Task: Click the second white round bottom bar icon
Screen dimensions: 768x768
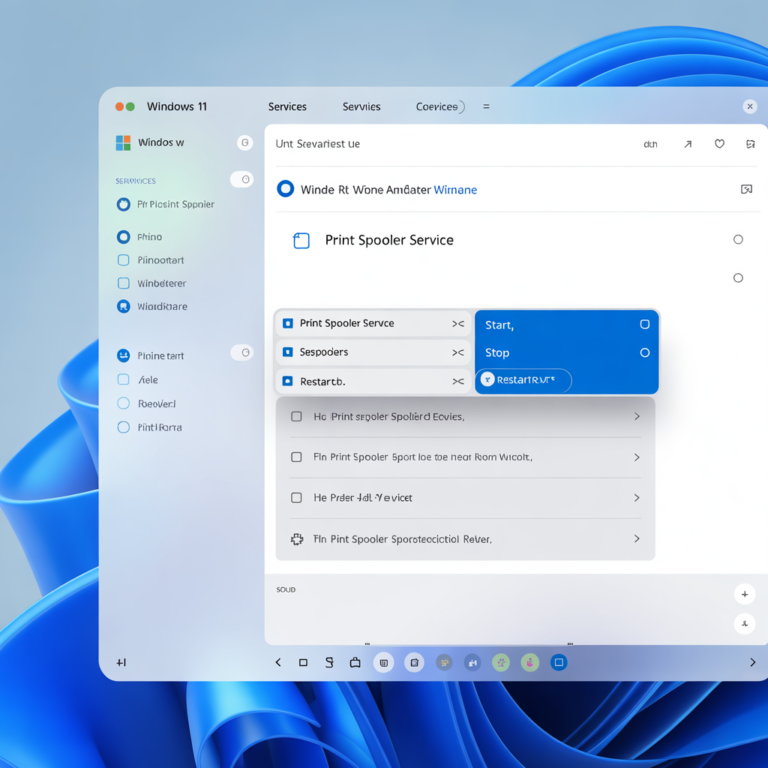Action: (414, 663)
